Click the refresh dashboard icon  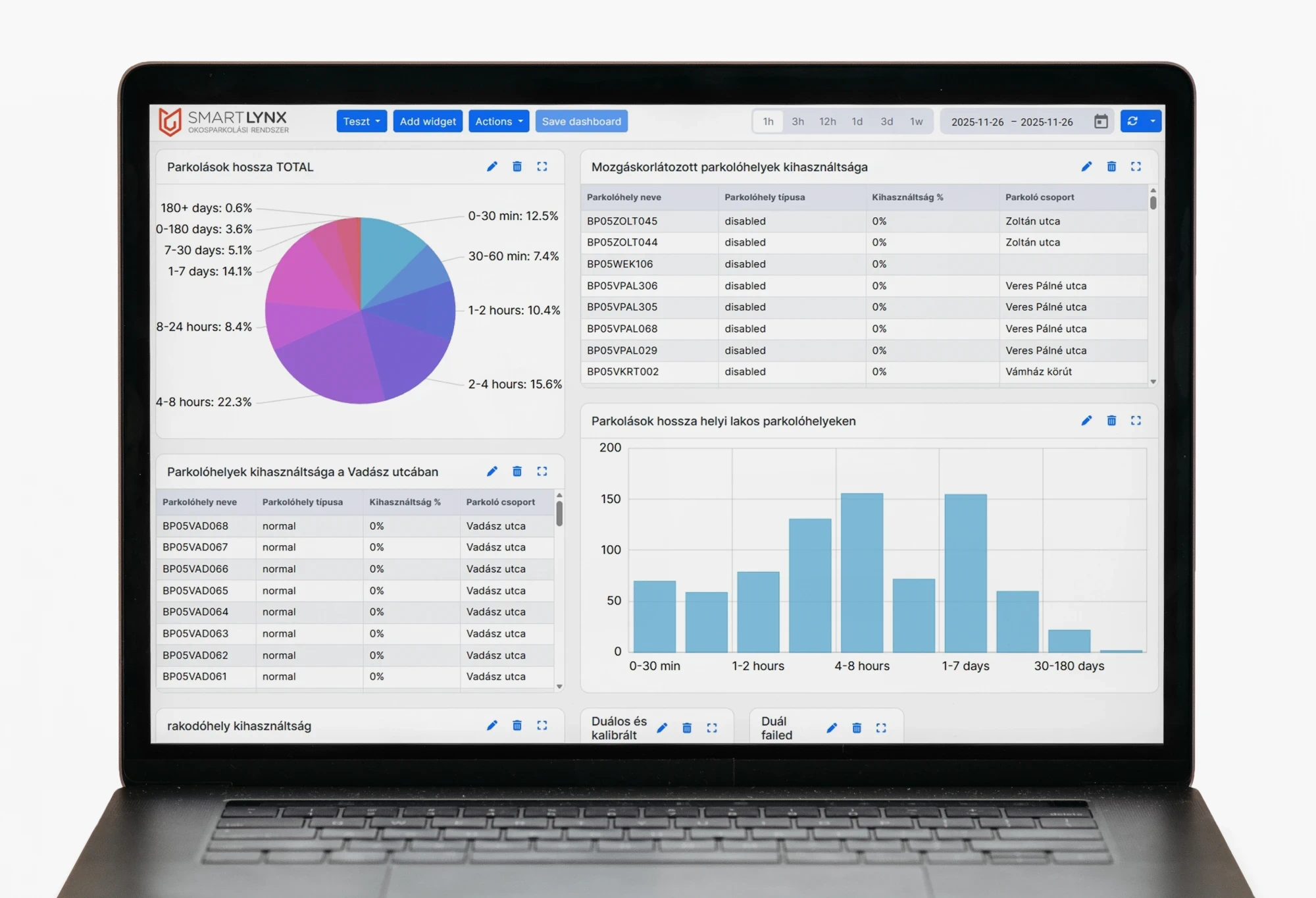point(1132,121)
